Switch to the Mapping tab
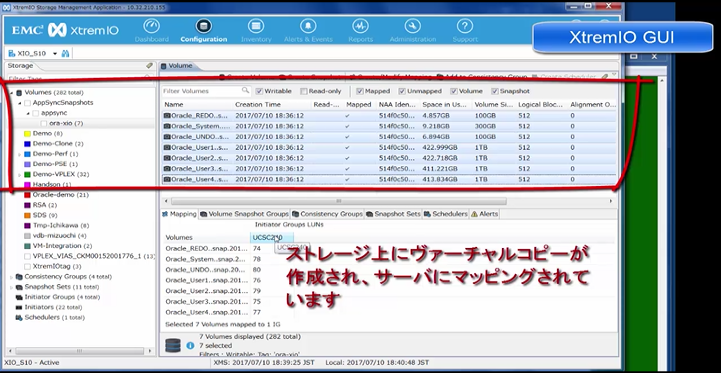Image resolution: width=721 pixels, height=373 pixels. click(179, 214)
